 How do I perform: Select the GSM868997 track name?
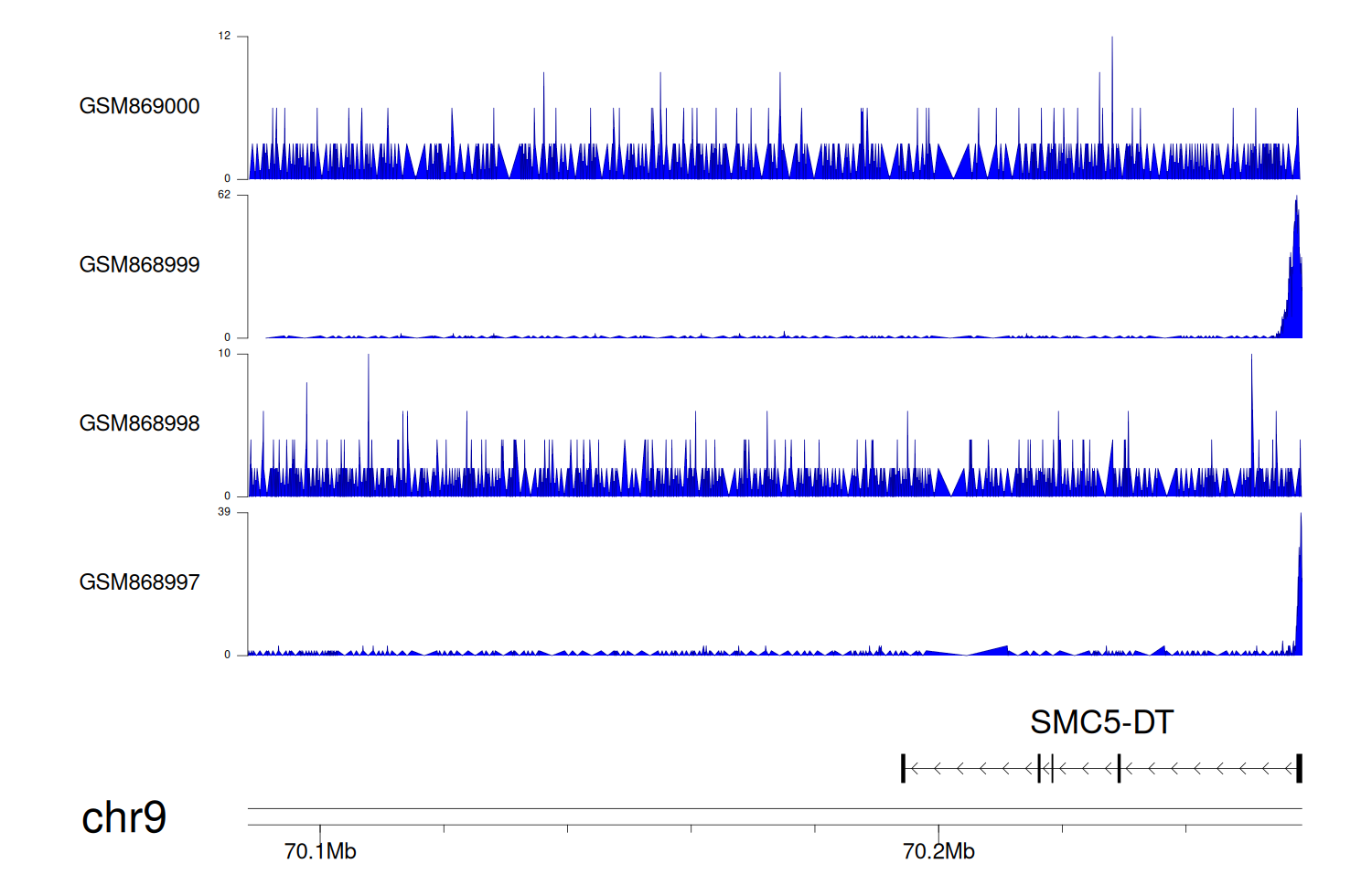coord(139,582)
